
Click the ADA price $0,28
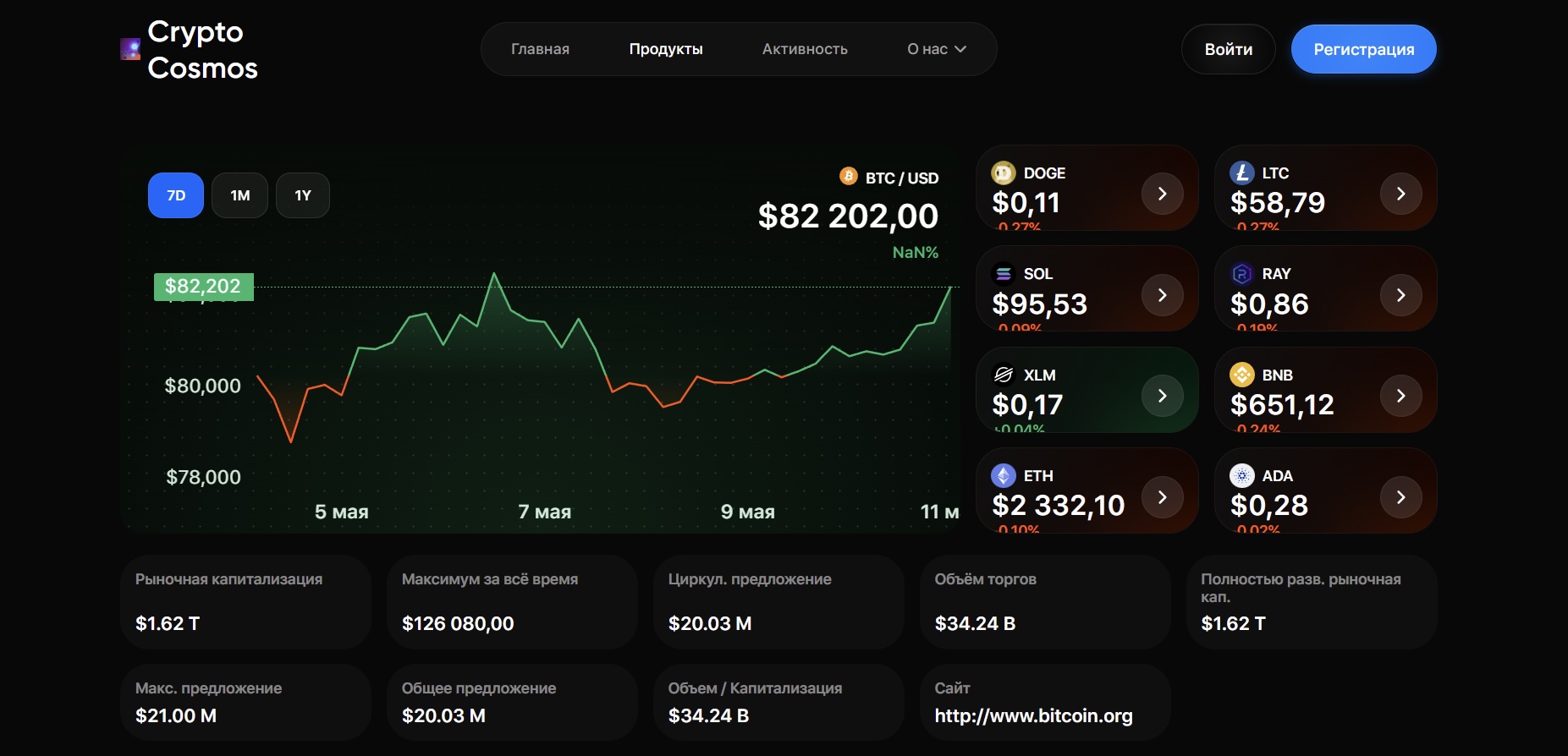[x=1269, y=506]
